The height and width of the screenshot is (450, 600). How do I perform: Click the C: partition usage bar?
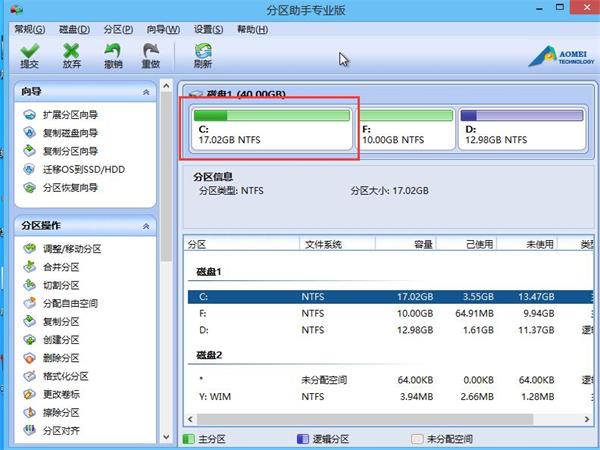pos(272,116)
